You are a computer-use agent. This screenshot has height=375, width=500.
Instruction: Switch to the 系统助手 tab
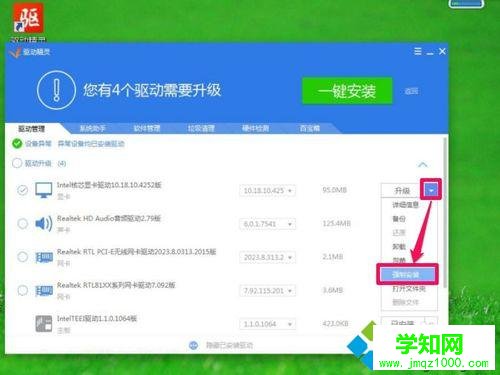coord(92,128)
